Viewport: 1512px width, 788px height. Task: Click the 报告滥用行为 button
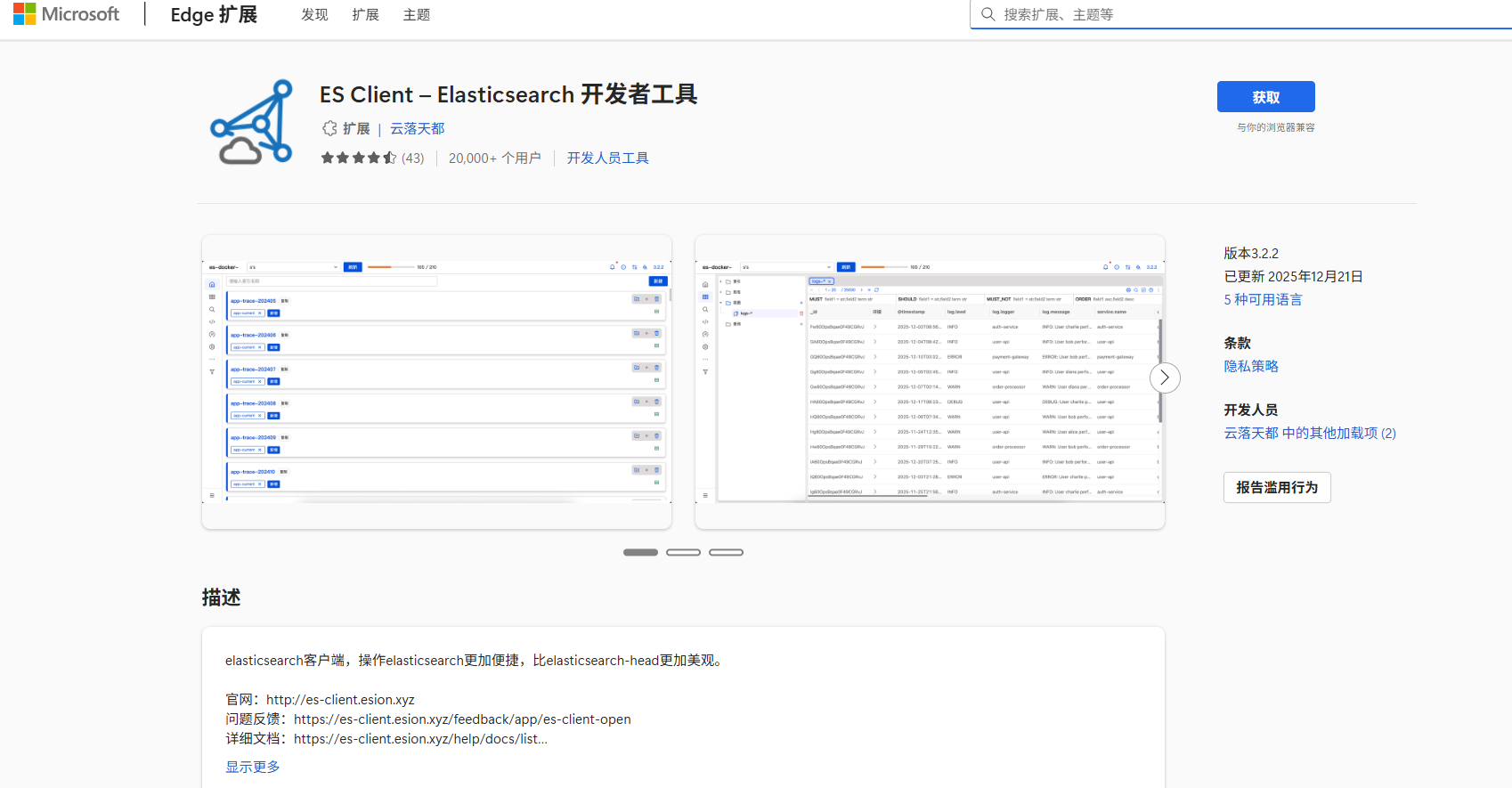[x=1277, y=487]
